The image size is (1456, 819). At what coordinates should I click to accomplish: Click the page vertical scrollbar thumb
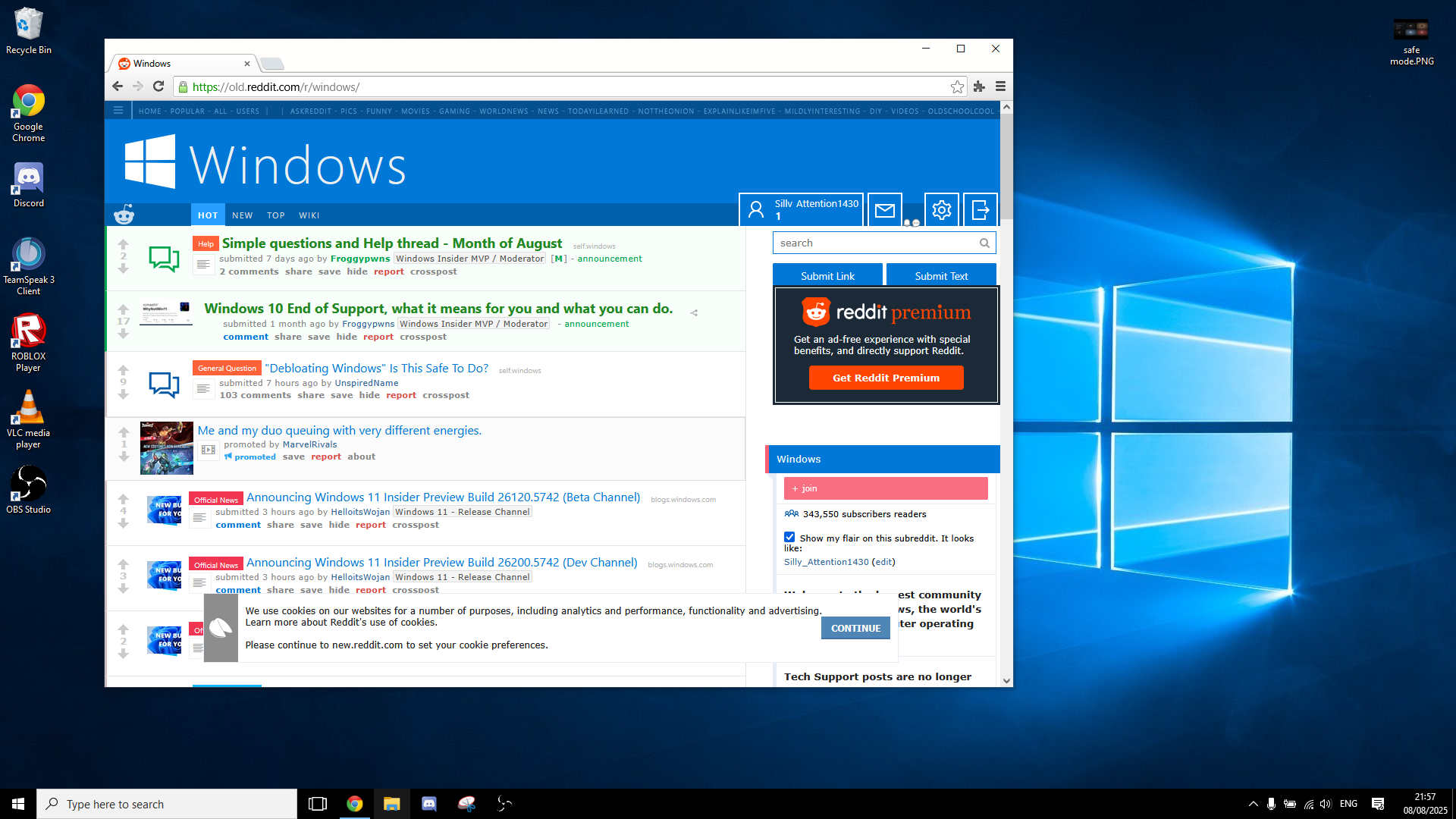pyautogui.click(x=1006, y=167)
